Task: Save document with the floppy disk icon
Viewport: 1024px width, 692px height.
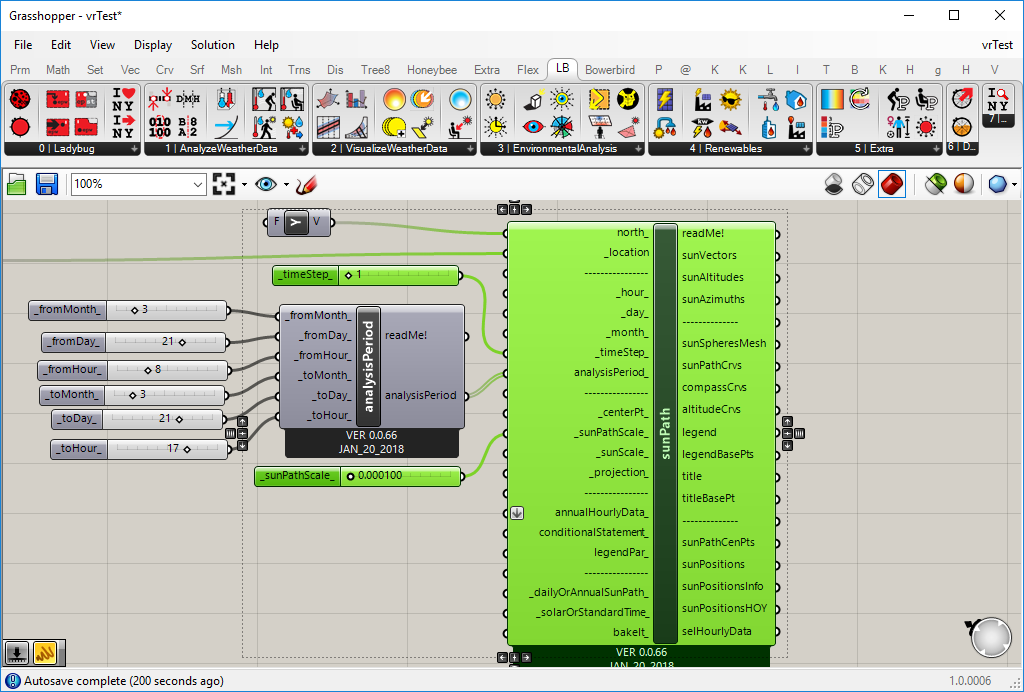Action: [47, 185]
